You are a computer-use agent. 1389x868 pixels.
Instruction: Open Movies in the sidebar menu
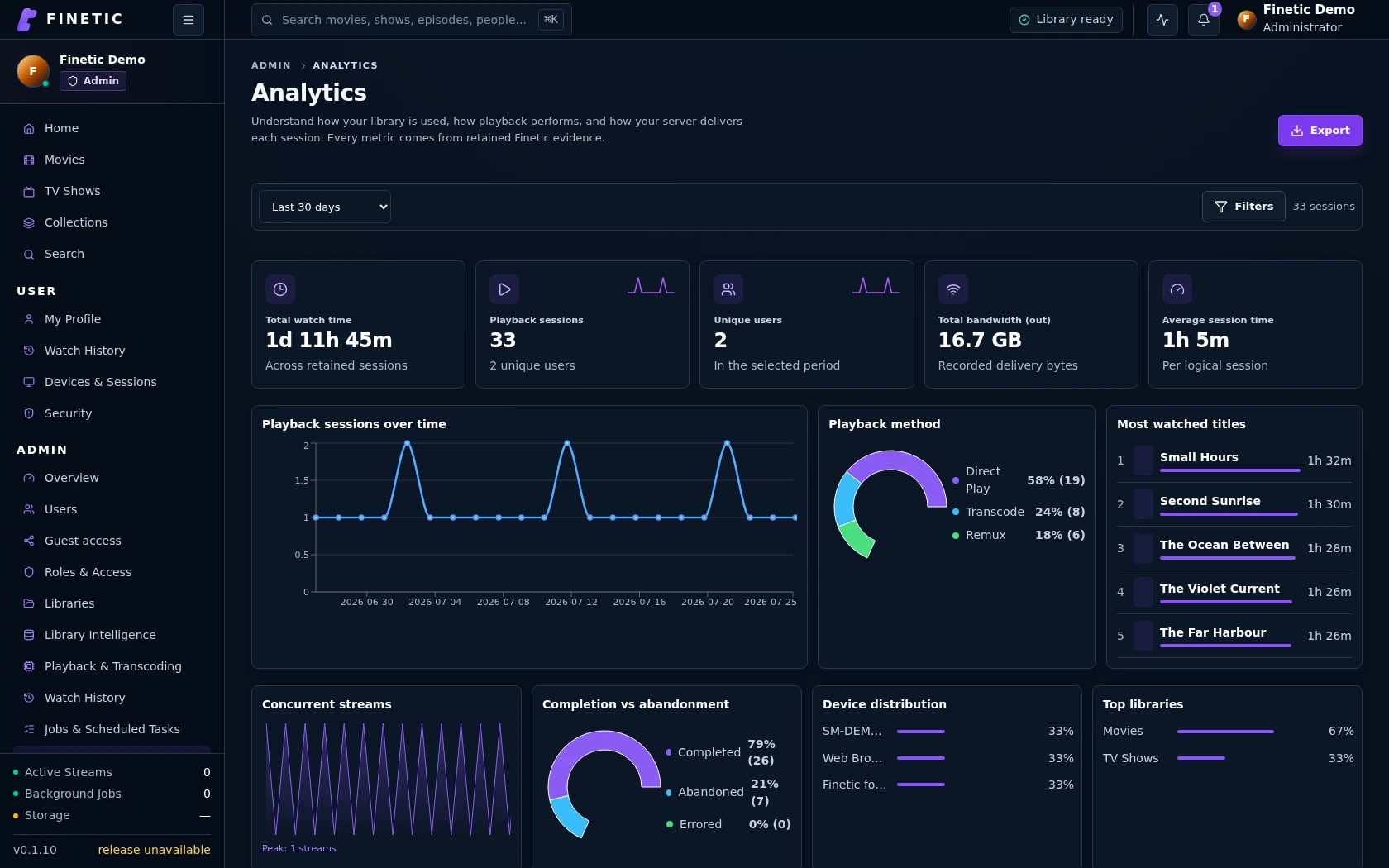pyautogui.click(x=112, y=160)
